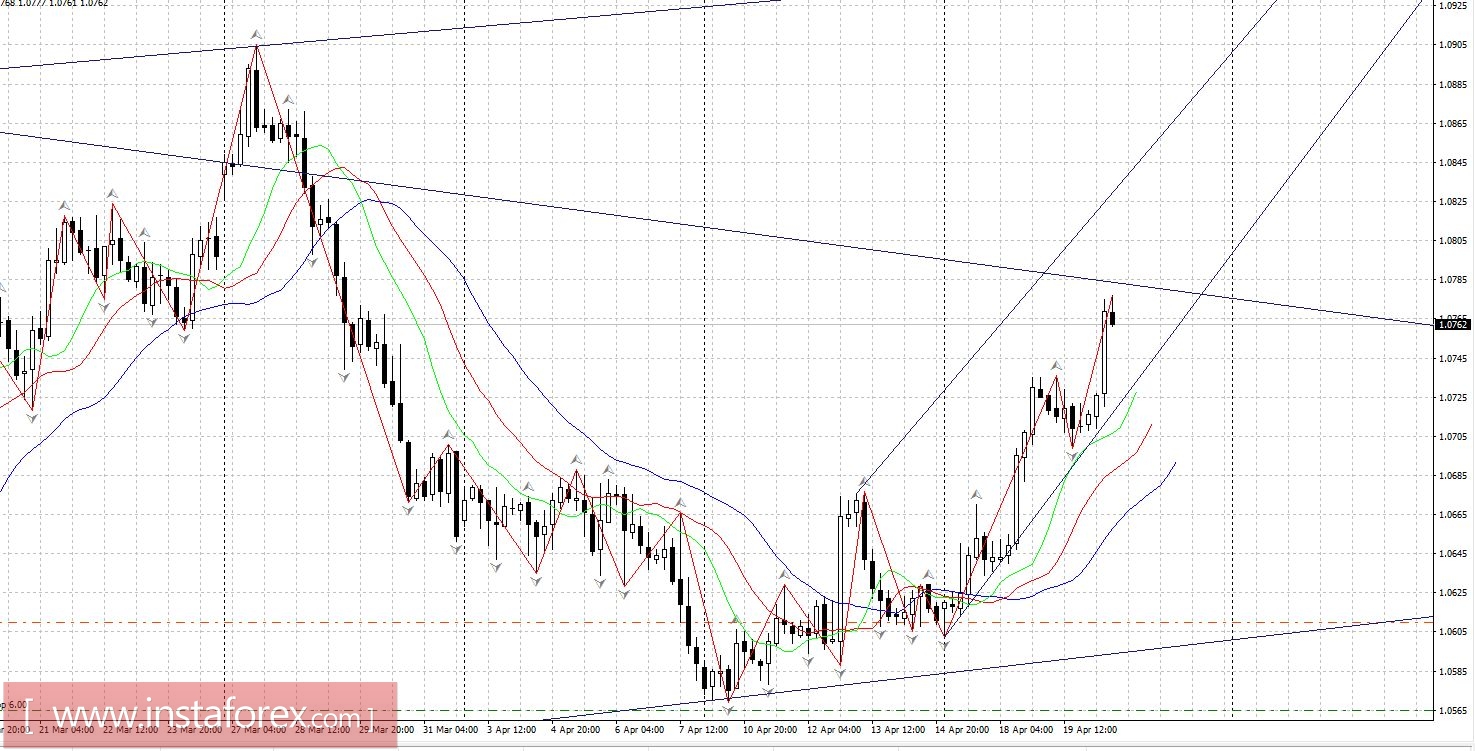The image size is (1475, 751).
Task: Click the 1.0605 price axis label
Action: coord(1453,632)
